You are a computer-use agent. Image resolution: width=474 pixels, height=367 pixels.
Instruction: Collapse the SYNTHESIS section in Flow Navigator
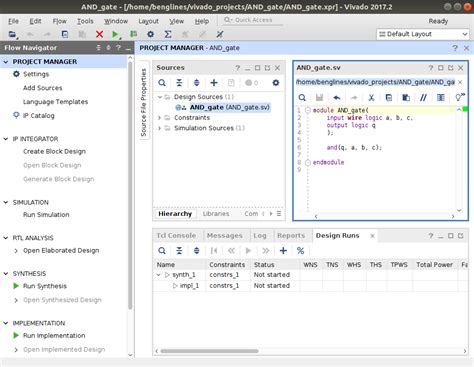6,273
